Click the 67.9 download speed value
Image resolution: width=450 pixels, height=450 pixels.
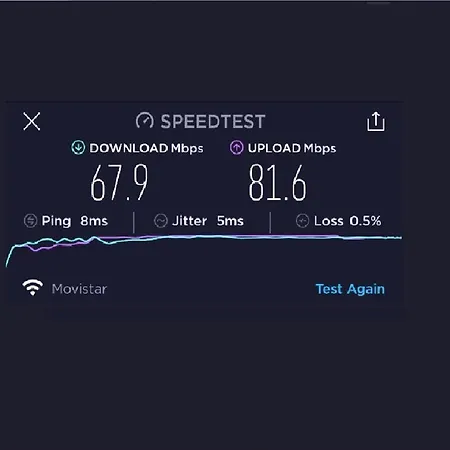(119, 183)
